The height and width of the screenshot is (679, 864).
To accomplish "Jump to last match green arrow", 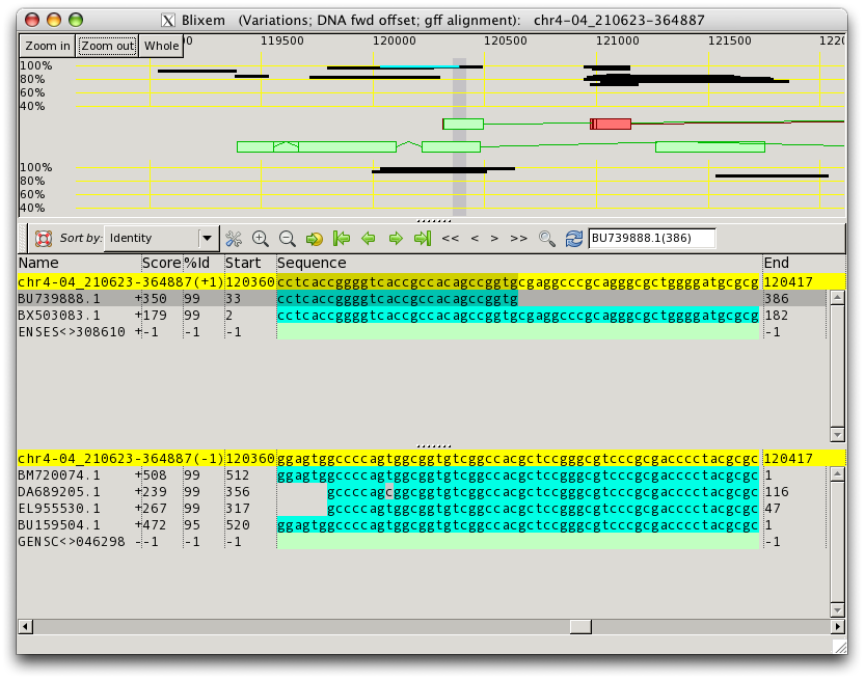I will (x=422, y=239).
